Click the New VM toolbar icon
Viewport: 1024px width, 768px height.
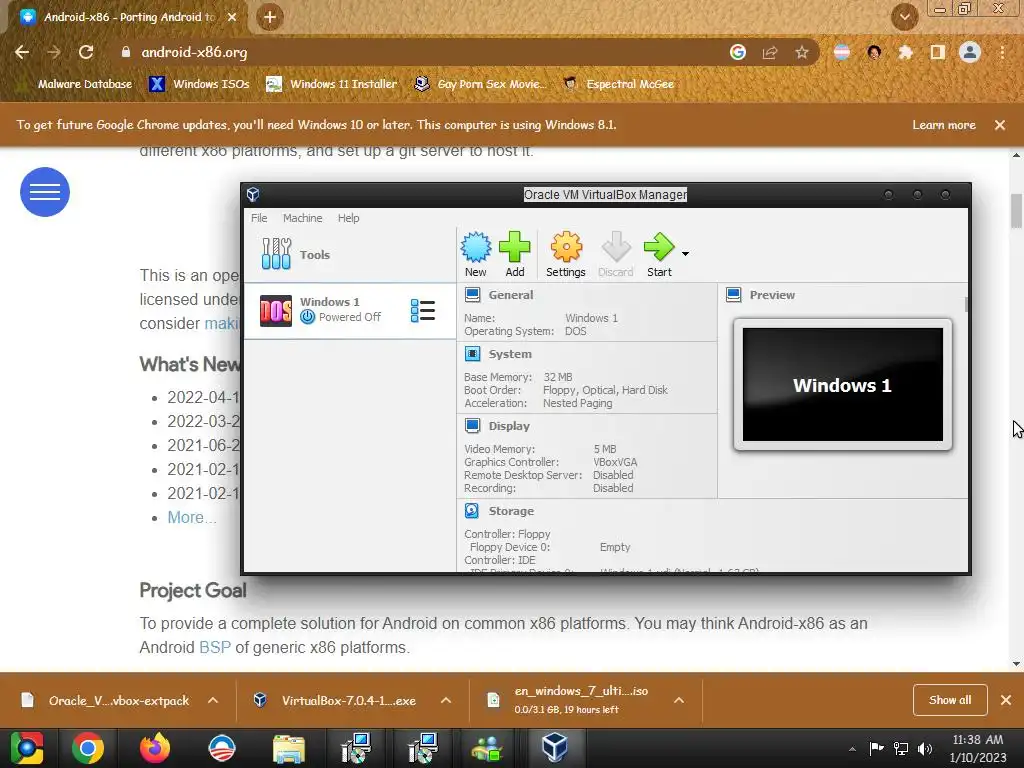475,254
